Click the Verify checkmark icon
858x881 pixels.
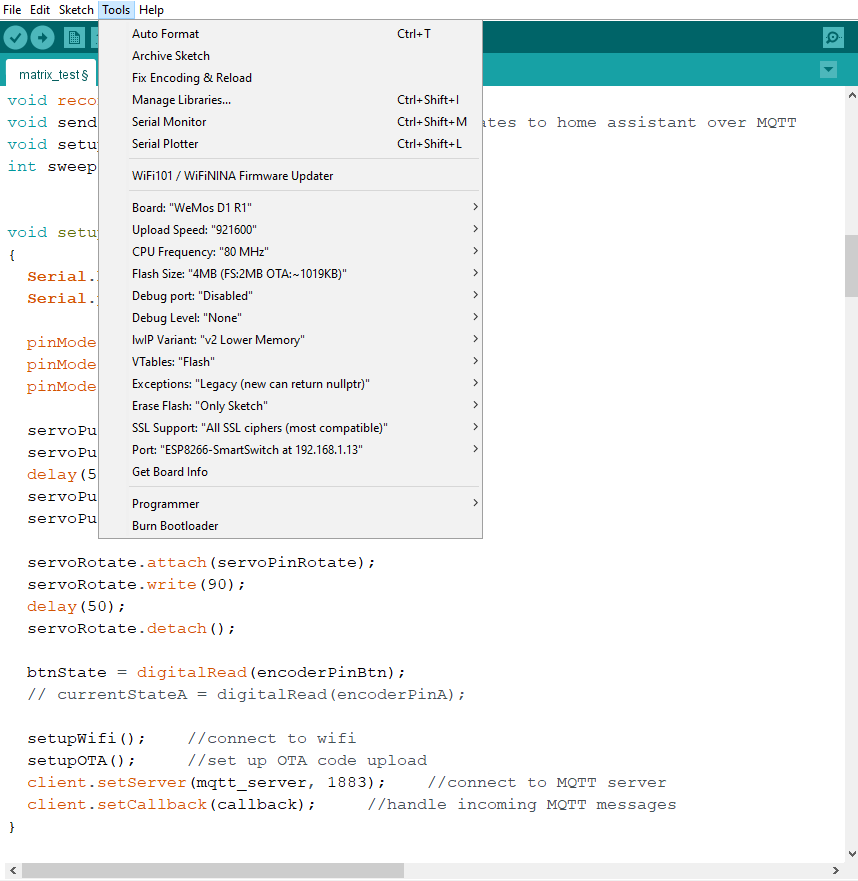coord(15,38)
